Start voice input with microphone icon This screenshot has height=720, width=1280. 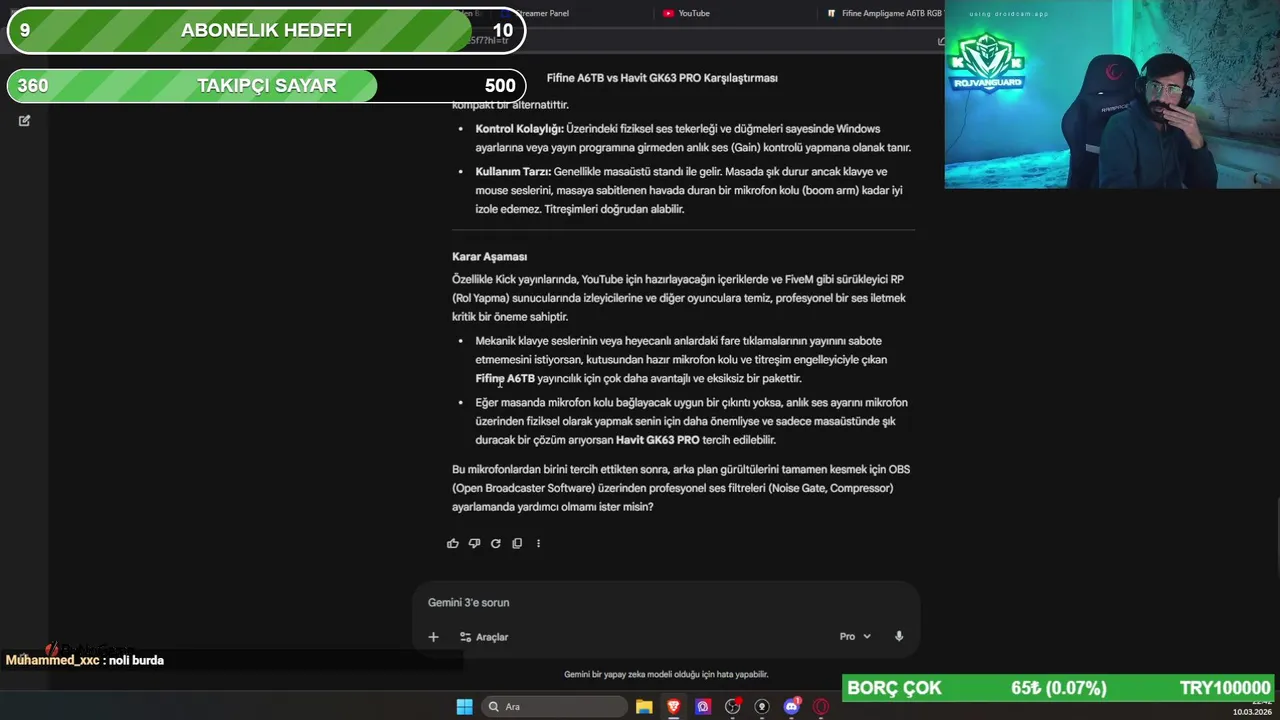point(899,636)
